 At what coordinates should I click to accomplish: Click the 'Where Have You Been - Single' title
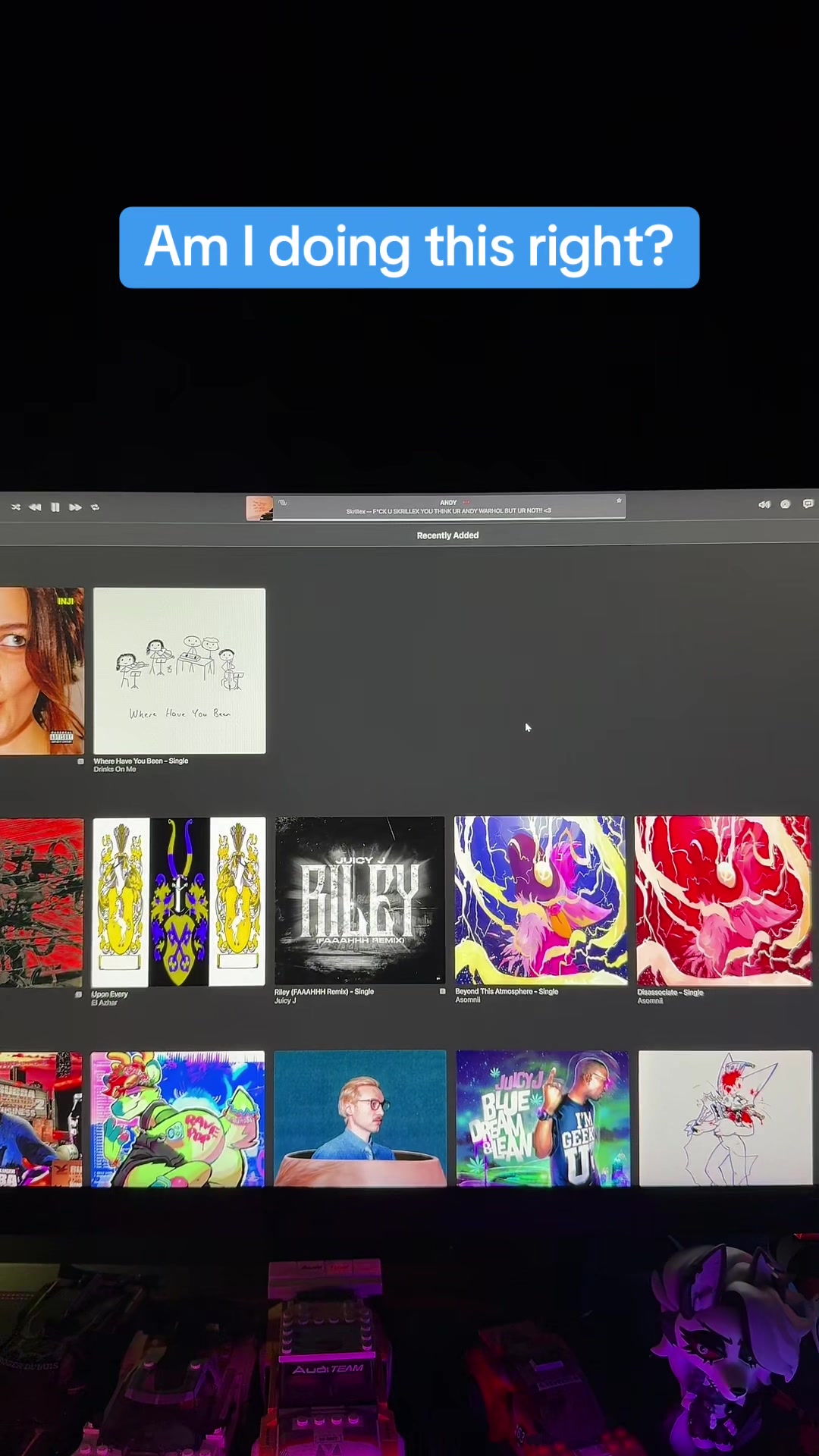tap(141, 761)
